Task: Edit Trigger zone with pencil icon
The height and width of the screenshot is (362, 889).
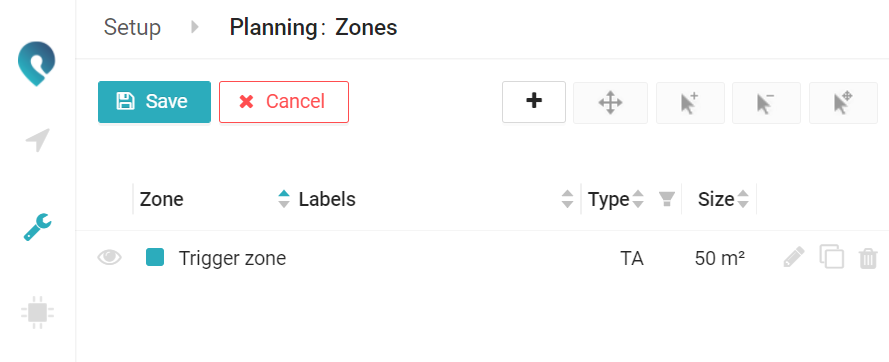Action: (x=794, y=258)
